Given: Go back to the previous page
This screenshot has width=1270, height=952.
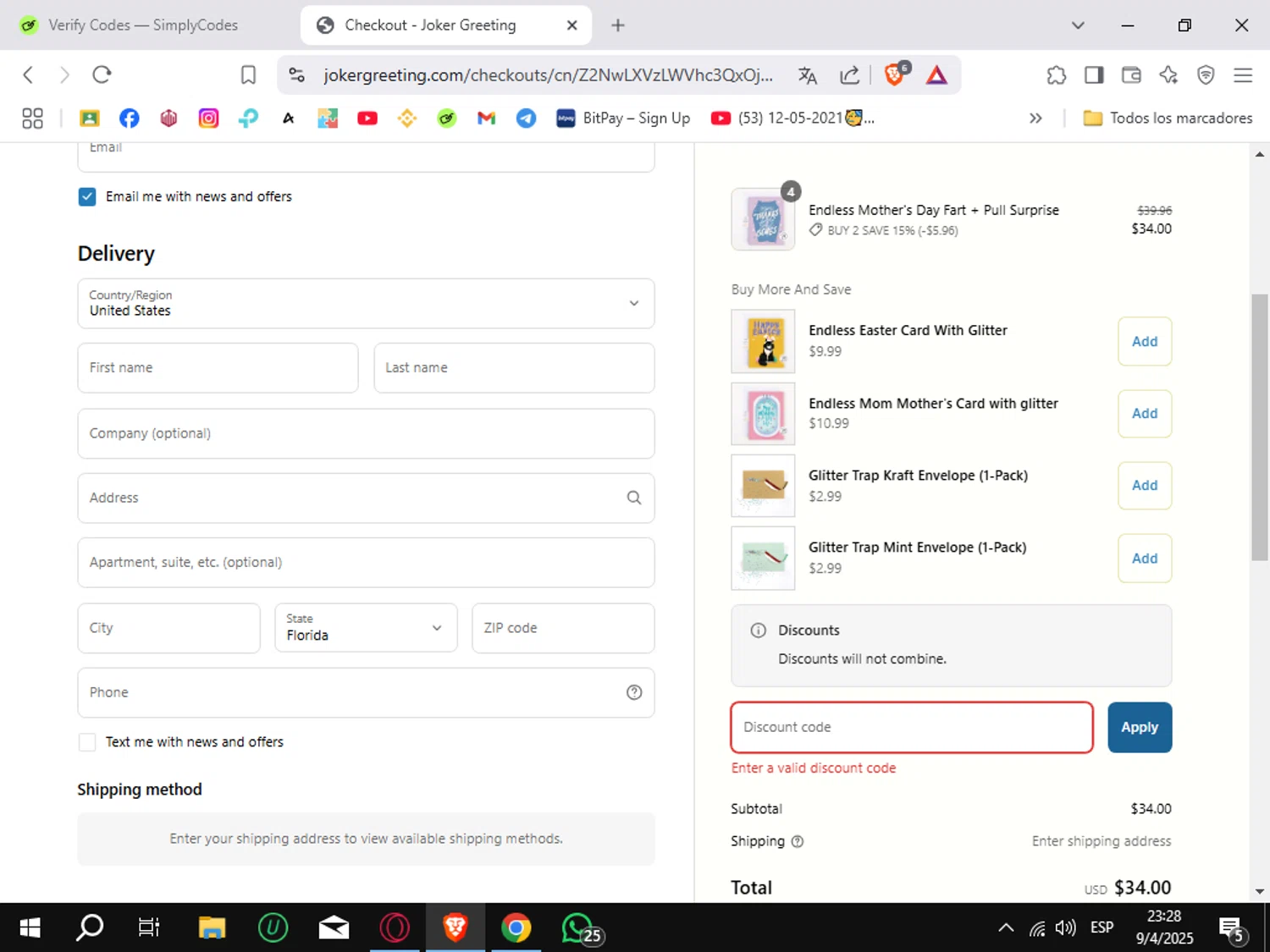Looking at the screenshot, I should click(x=28, y=75).
